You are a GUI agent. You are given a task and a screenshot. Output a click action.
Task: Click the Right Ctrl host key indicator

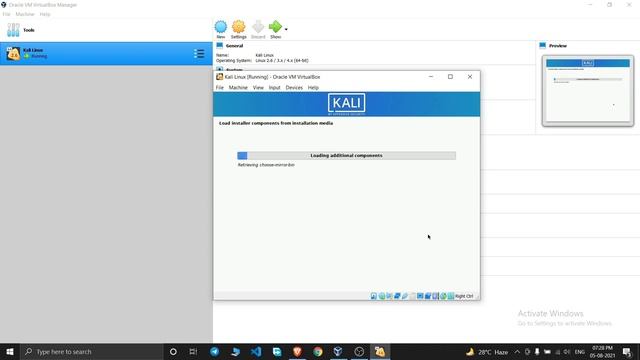(x=464, y=296)
